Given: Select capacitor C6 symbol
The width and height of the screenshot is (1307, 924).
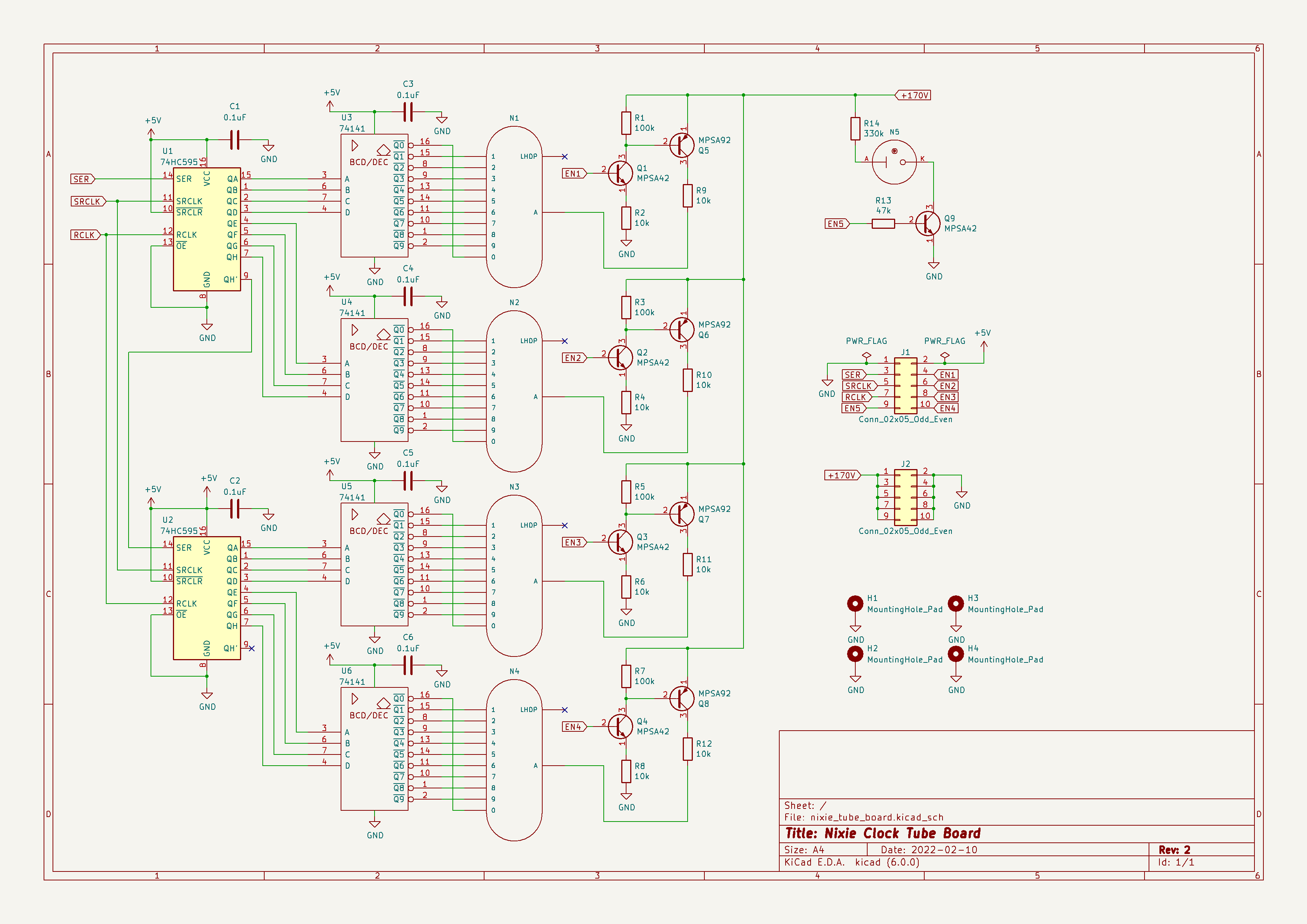Looking at the screenshot, I should [408, 665].
